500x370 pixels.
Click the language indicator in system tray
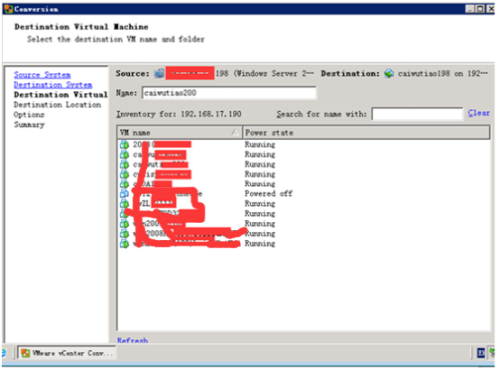tap(481, 353)
